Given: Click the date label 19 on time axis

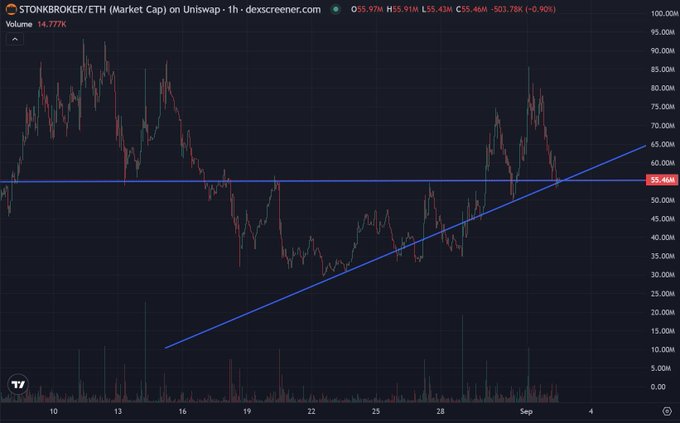Looking at the screenshot, I should (247, 411).
